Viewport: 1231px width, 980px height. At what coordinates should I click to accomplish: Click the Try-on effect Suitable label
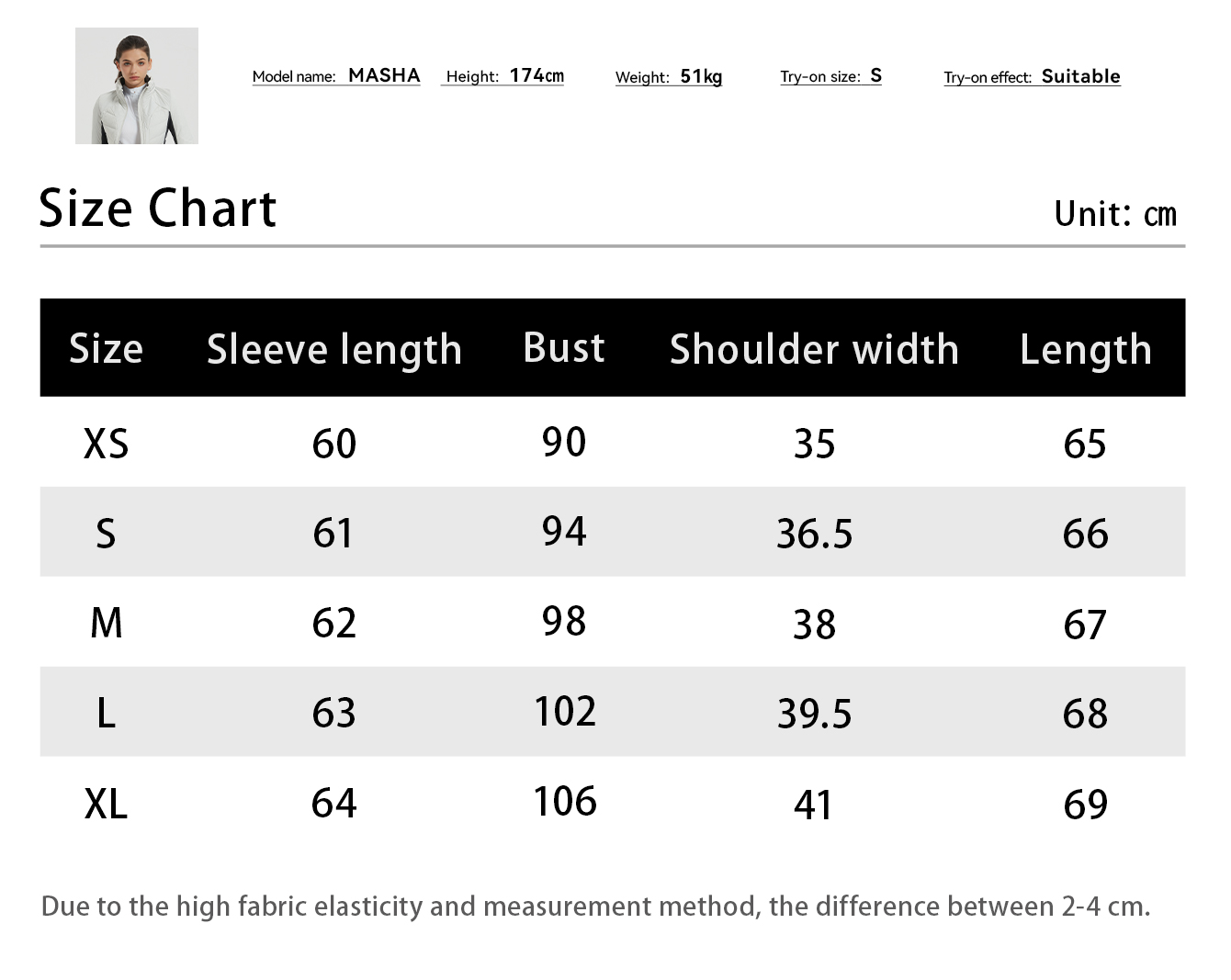(x=1032, y=77)
